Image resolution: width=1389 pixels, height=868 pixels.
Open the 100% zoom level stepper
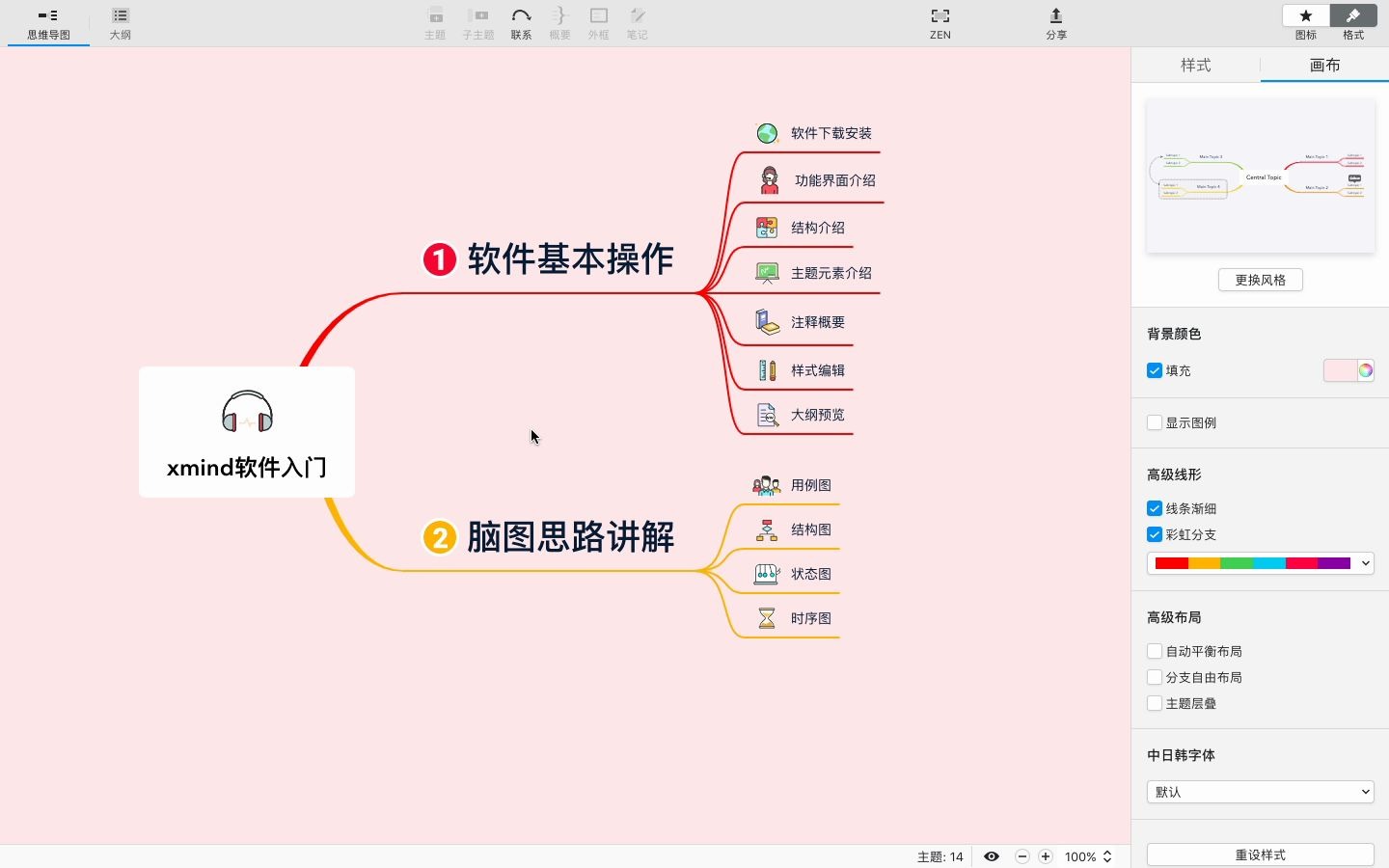[1107, 856]
